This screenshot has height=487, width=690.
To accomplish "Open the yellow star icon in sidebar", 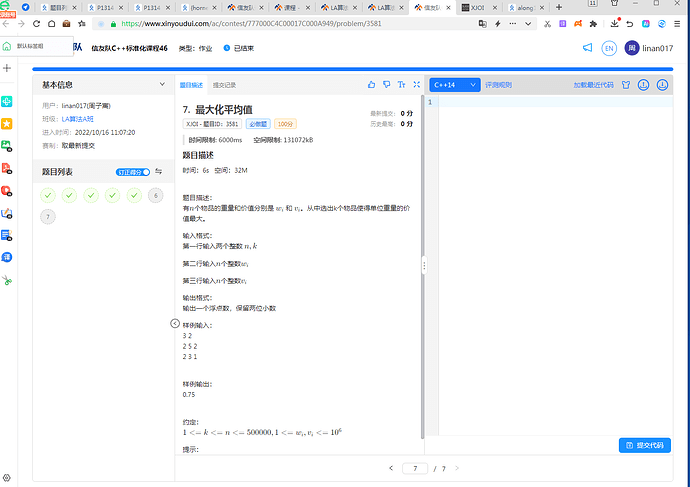I will coord(7,124).
